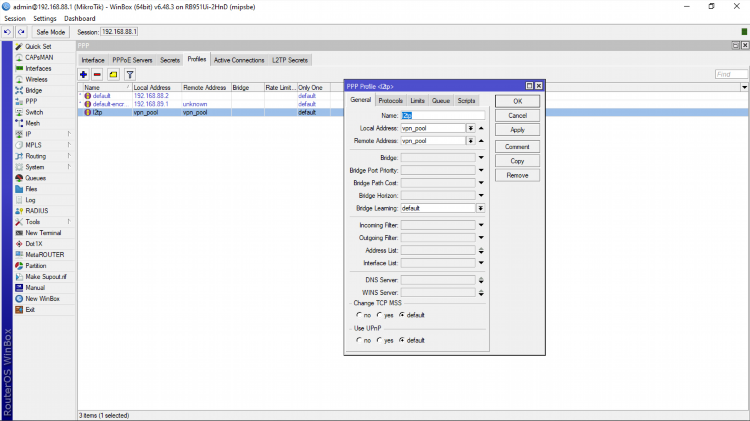Click the Name input field
750x421 pixels.
(442, 116)
